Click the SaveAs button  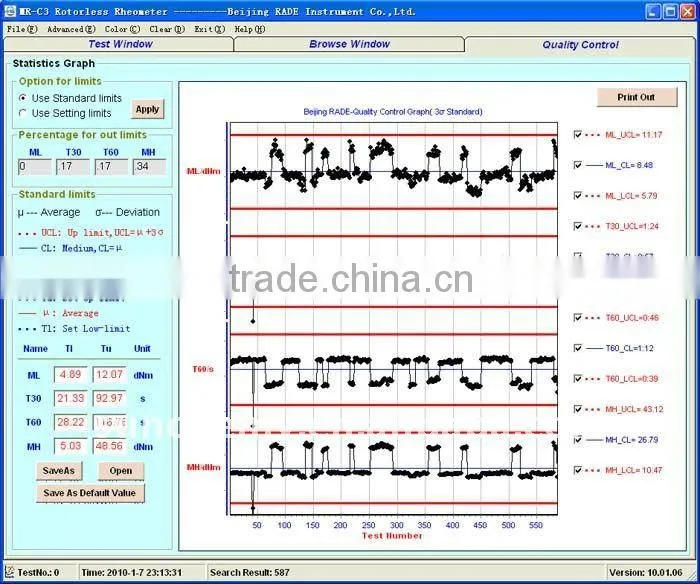pos(59,471)
